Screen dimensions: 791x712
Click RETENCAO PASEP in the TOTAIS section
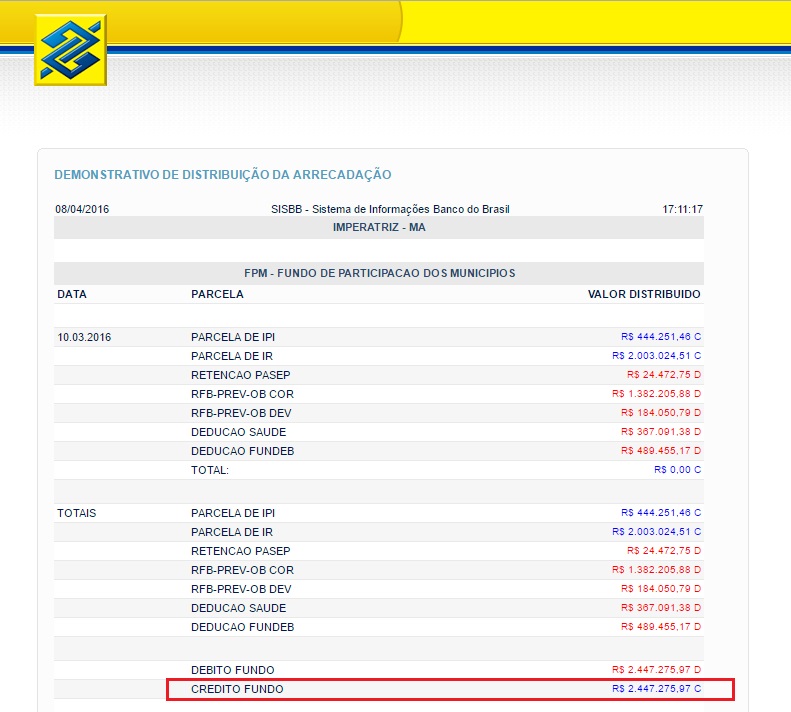pos(240,551)
